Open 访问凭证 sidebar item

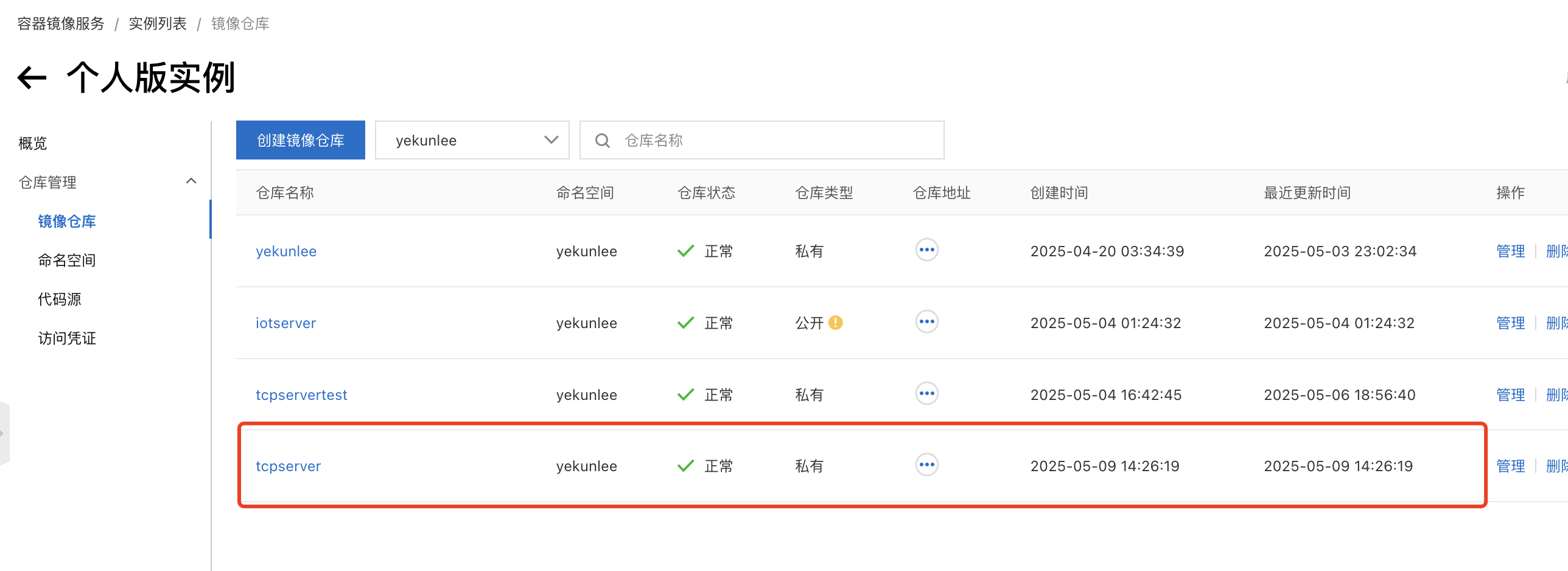67,338
